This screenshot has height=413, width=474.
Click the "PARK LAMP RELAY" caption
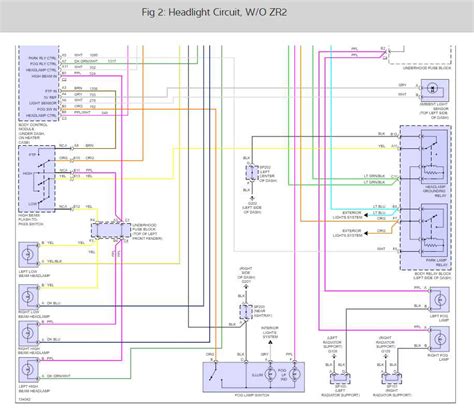(x=437, y=263)
